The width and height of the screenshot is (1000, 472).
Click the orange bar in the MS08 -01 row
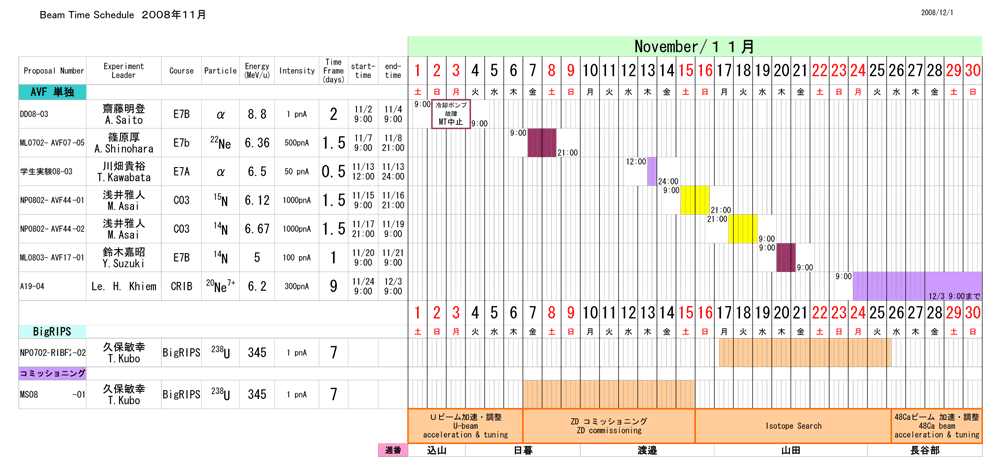608,394
